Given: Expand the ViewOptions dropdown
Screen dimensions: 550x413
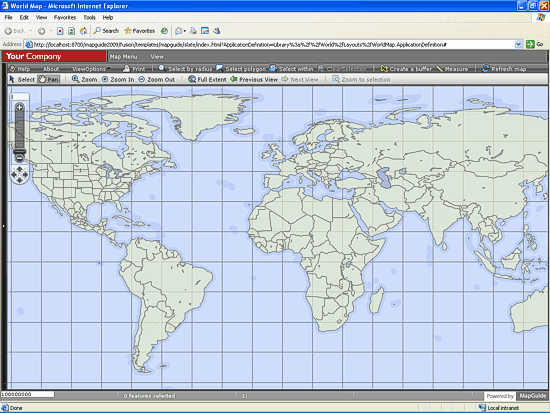Looking at the screenshot, I should (91, 69).
